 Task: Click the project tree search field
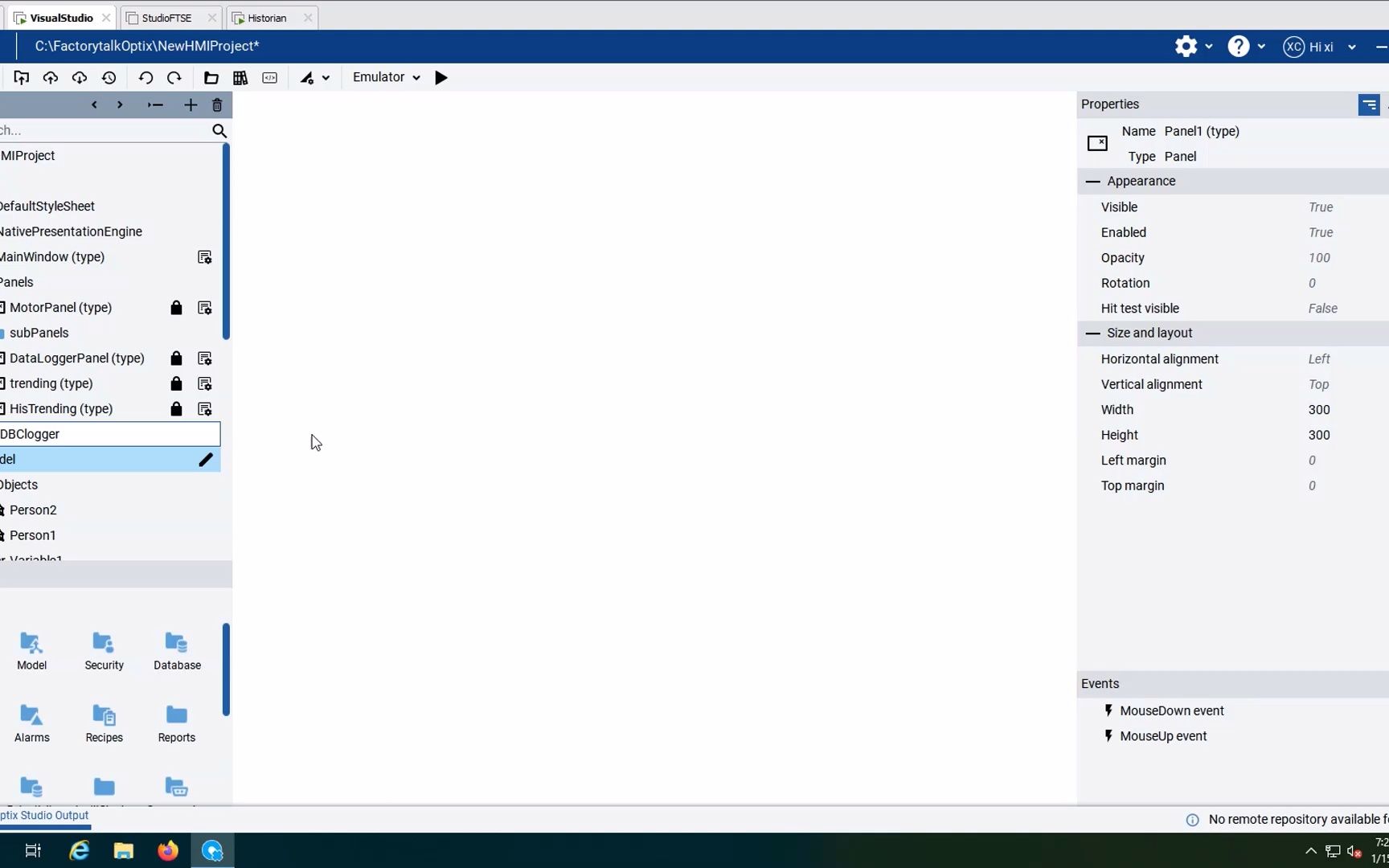pos(103,131)
